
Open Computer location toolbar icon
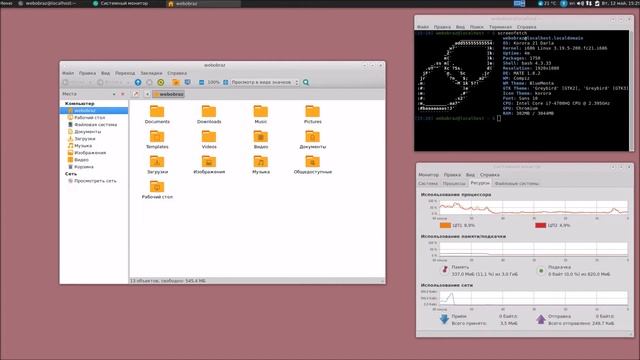(x=187, y=82)
